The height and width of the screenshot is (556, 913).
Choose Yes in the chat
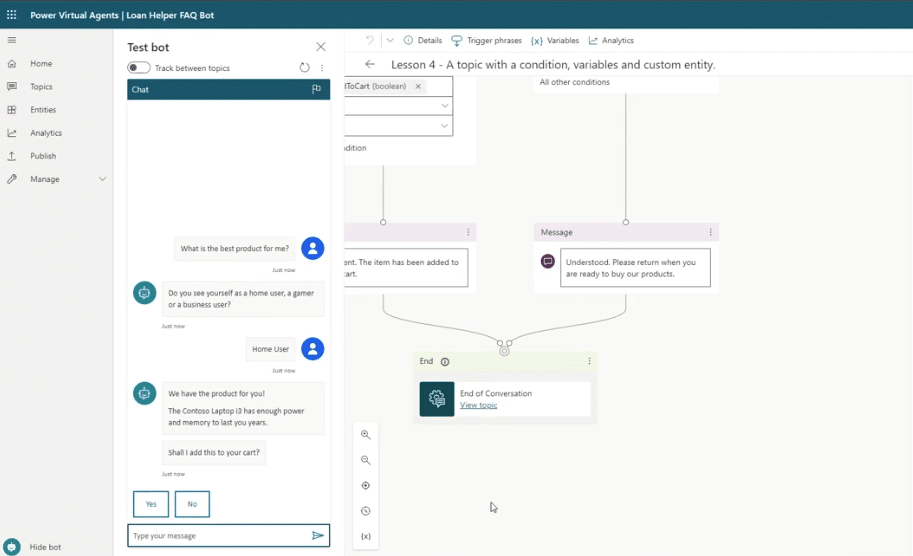click(x=151, y=504)
